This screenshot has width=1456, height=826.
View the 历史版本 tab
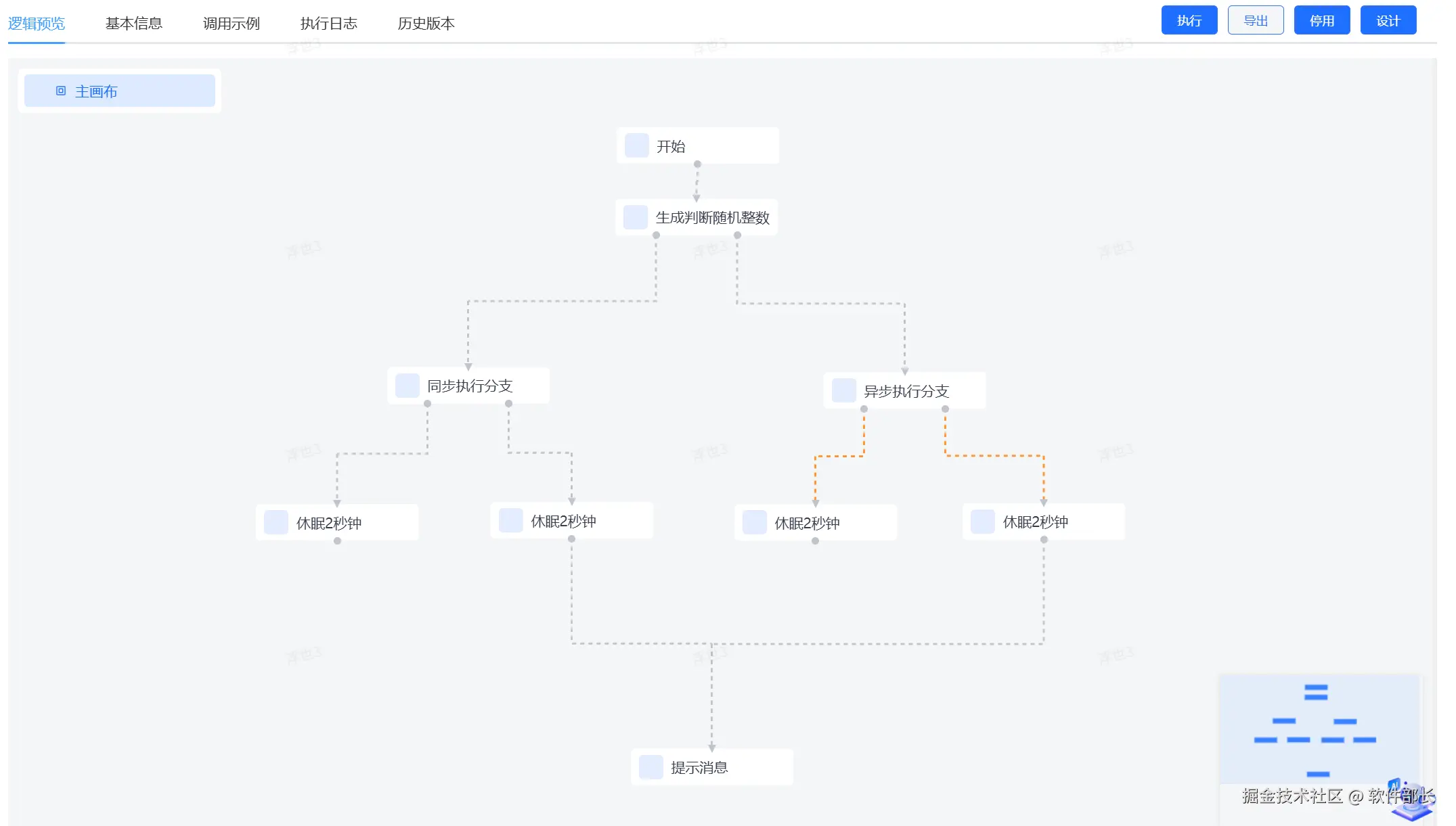[426, 23]
